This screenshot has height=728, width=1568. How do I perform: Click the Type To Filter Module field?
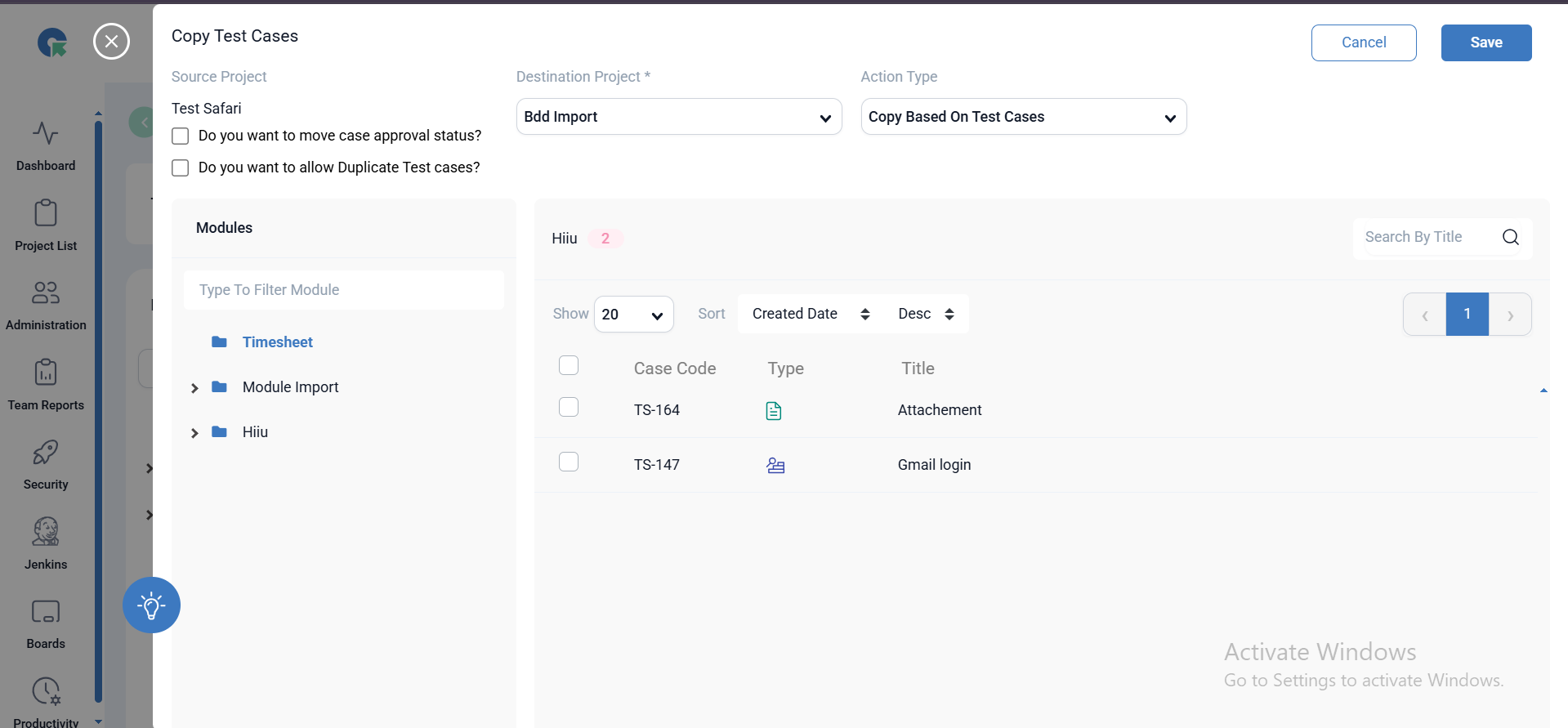pos(343,290)
